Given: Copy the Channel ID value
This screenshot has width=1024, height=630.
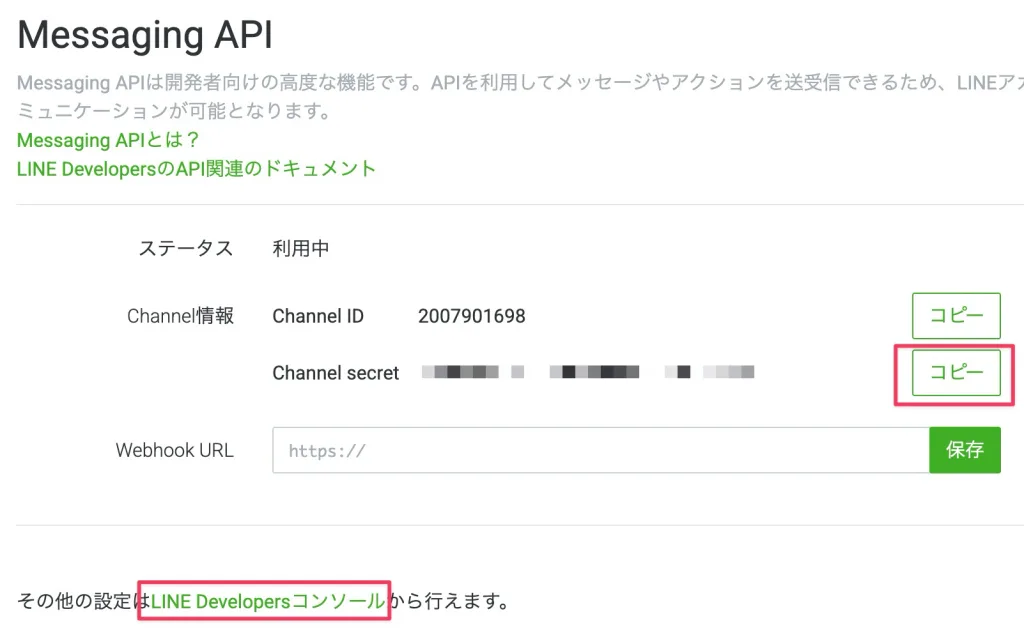Looking at the screenshot, I should coord(956,316).
